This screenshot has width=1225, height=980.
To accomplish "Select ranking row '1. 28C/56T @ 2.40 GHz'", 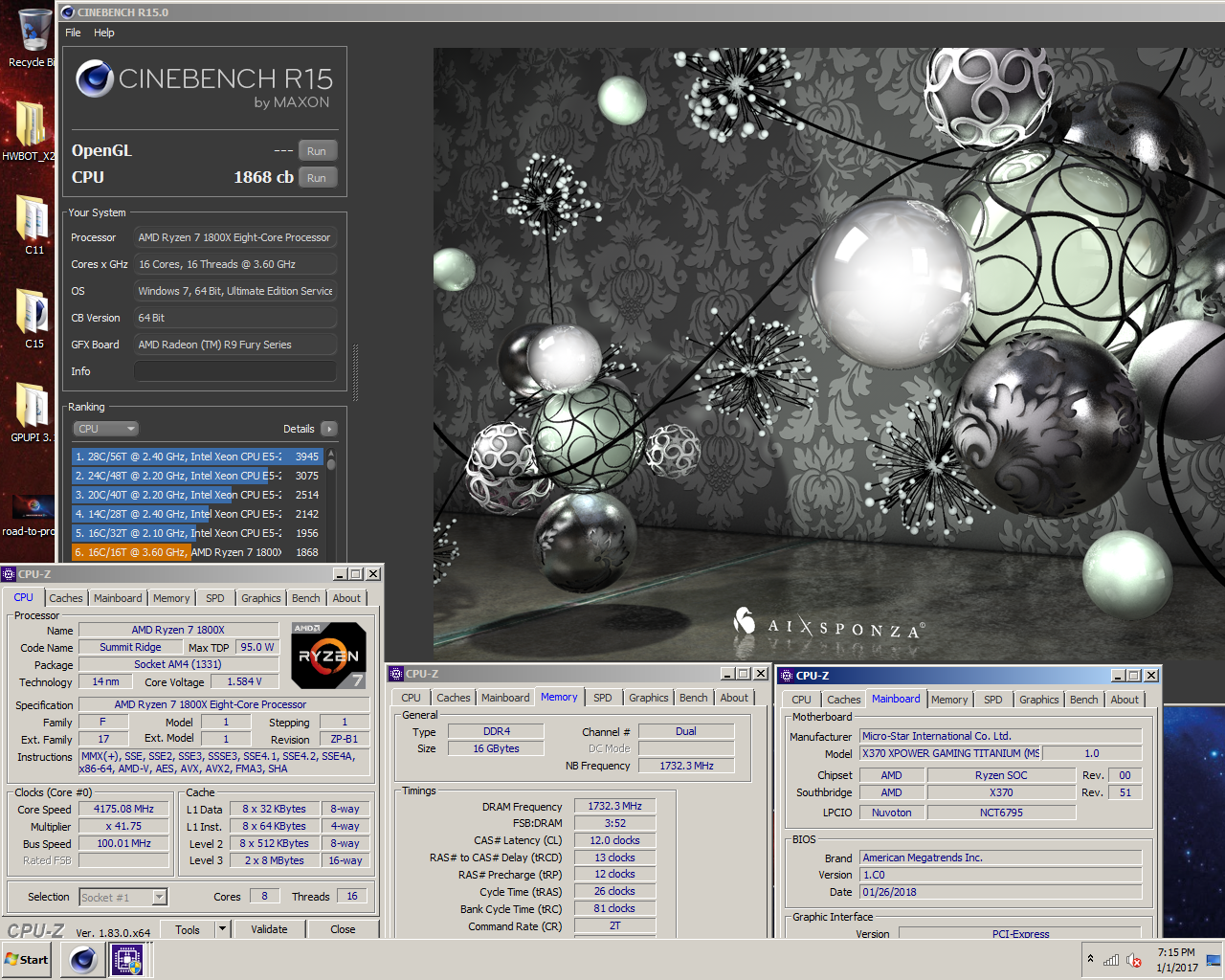I will click(197, 457).
